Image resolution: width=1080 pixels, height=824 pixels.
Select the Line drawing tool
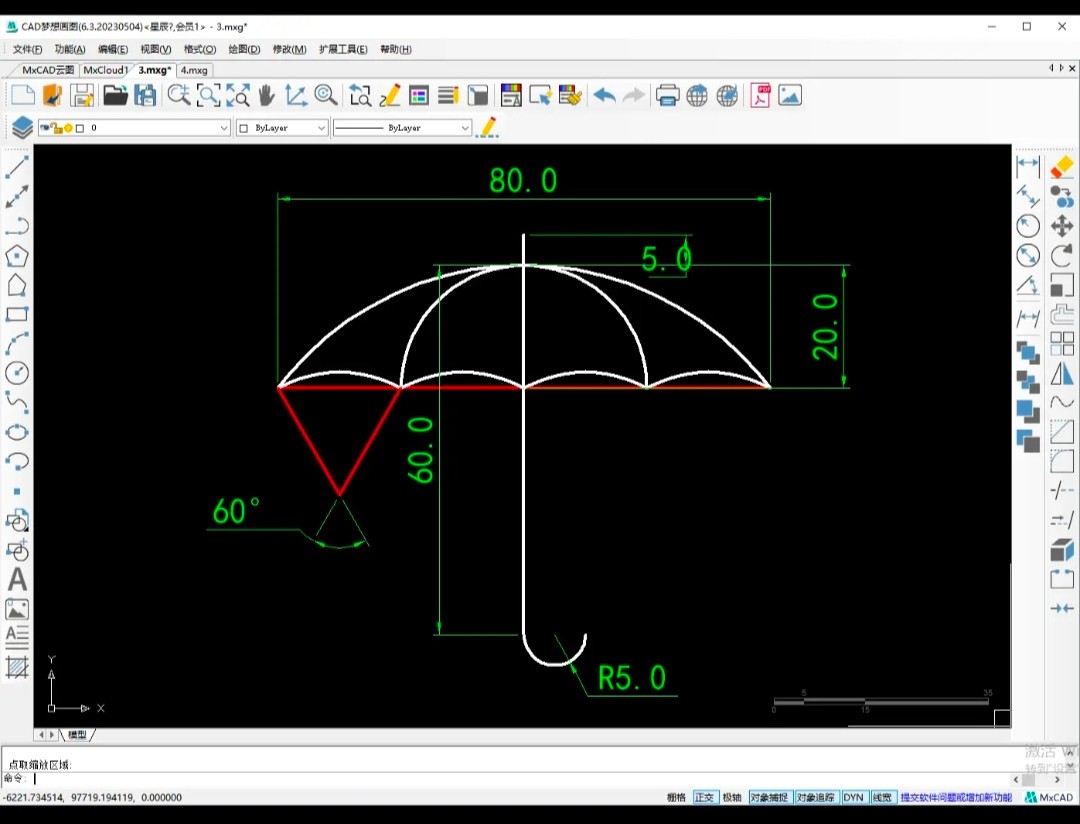click(x=17, y=167)
